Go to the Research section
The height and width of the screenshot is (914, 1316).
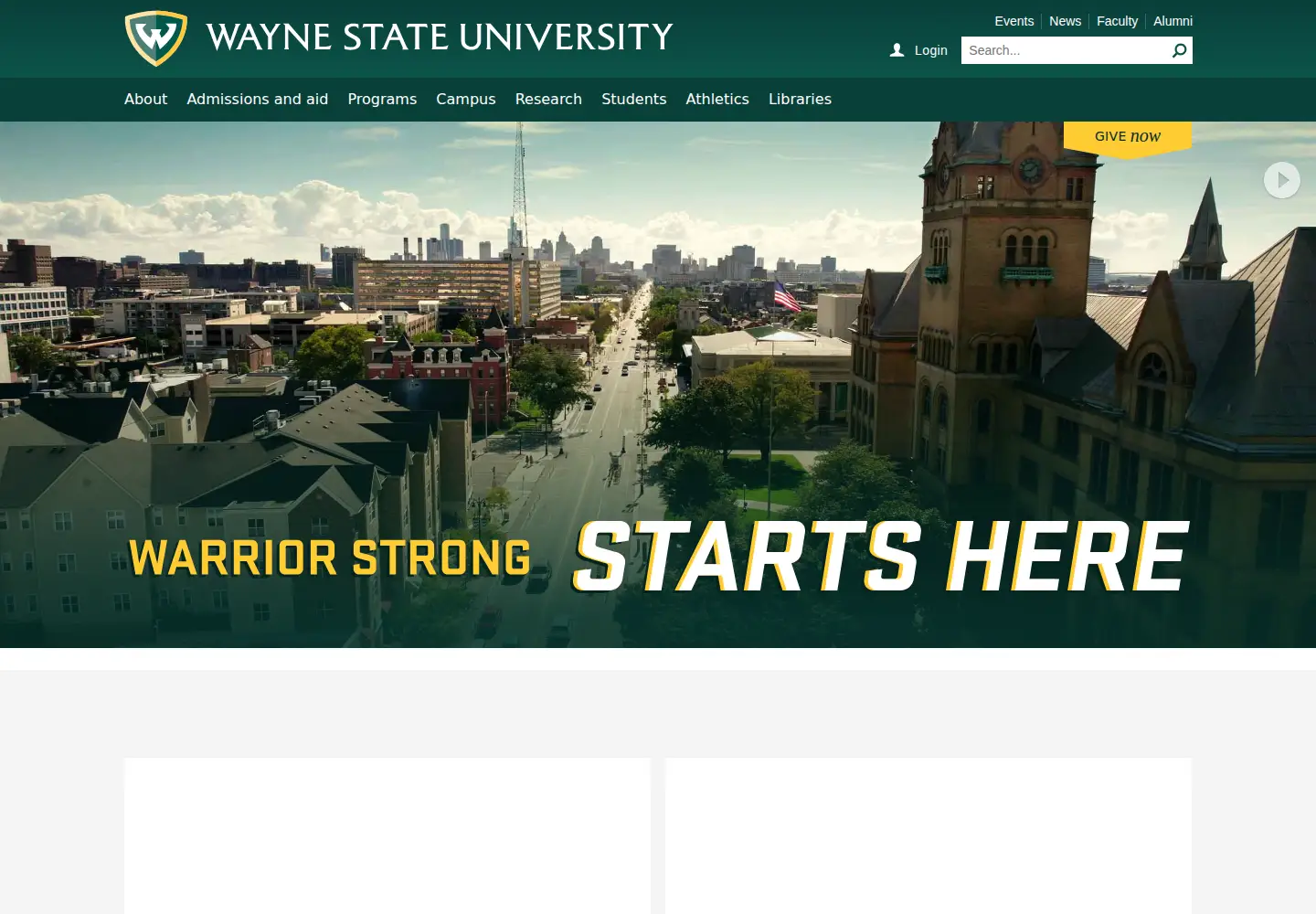548,99
